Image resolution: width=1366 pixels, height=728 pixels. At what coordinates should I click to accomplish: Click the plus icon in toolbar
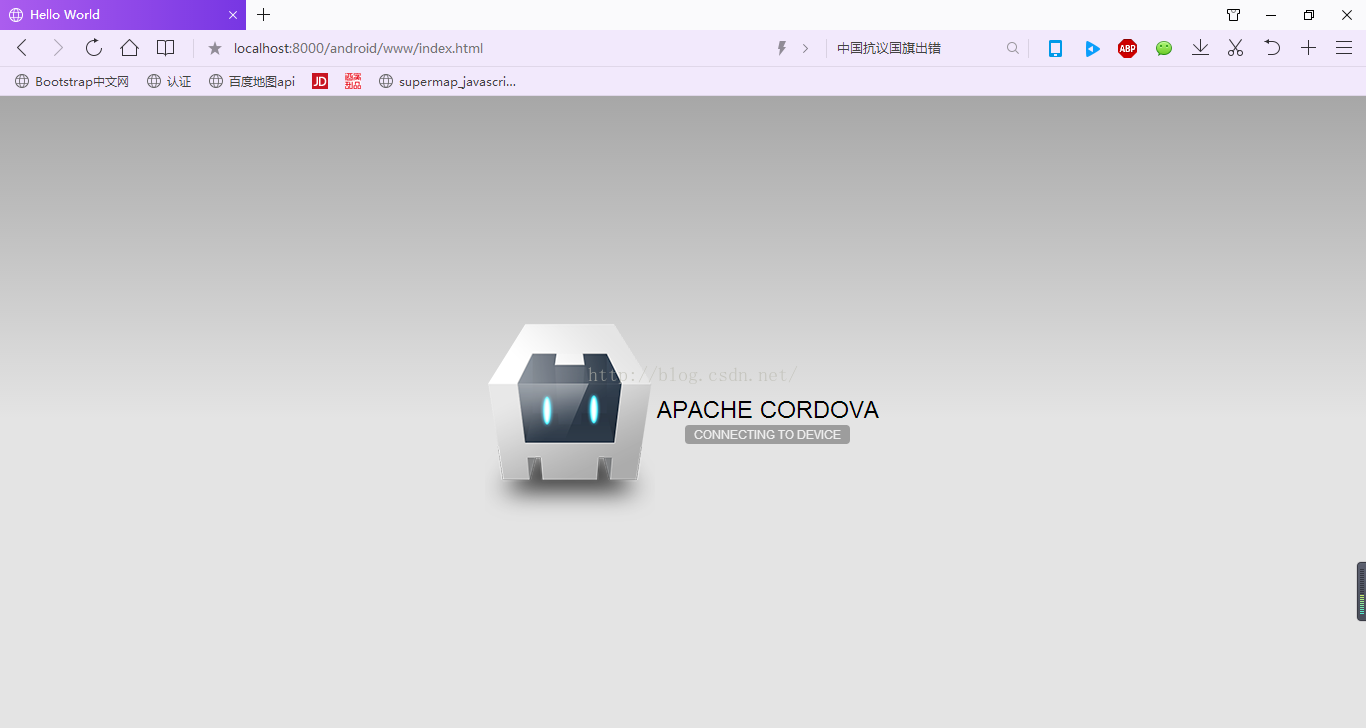pos(1308,48)
